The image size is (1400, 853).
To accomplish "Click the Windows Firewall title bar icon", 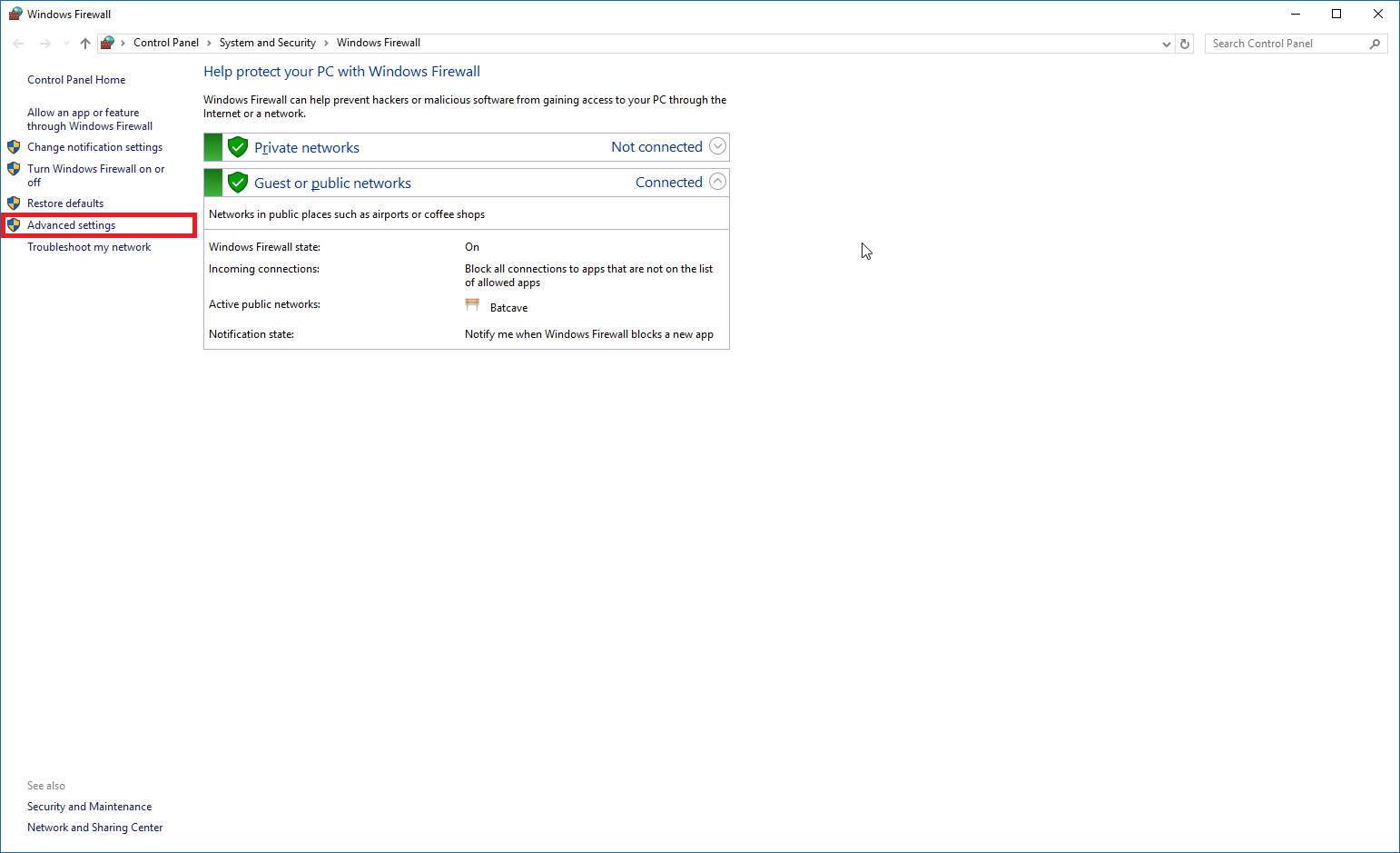I will [15, 14].
